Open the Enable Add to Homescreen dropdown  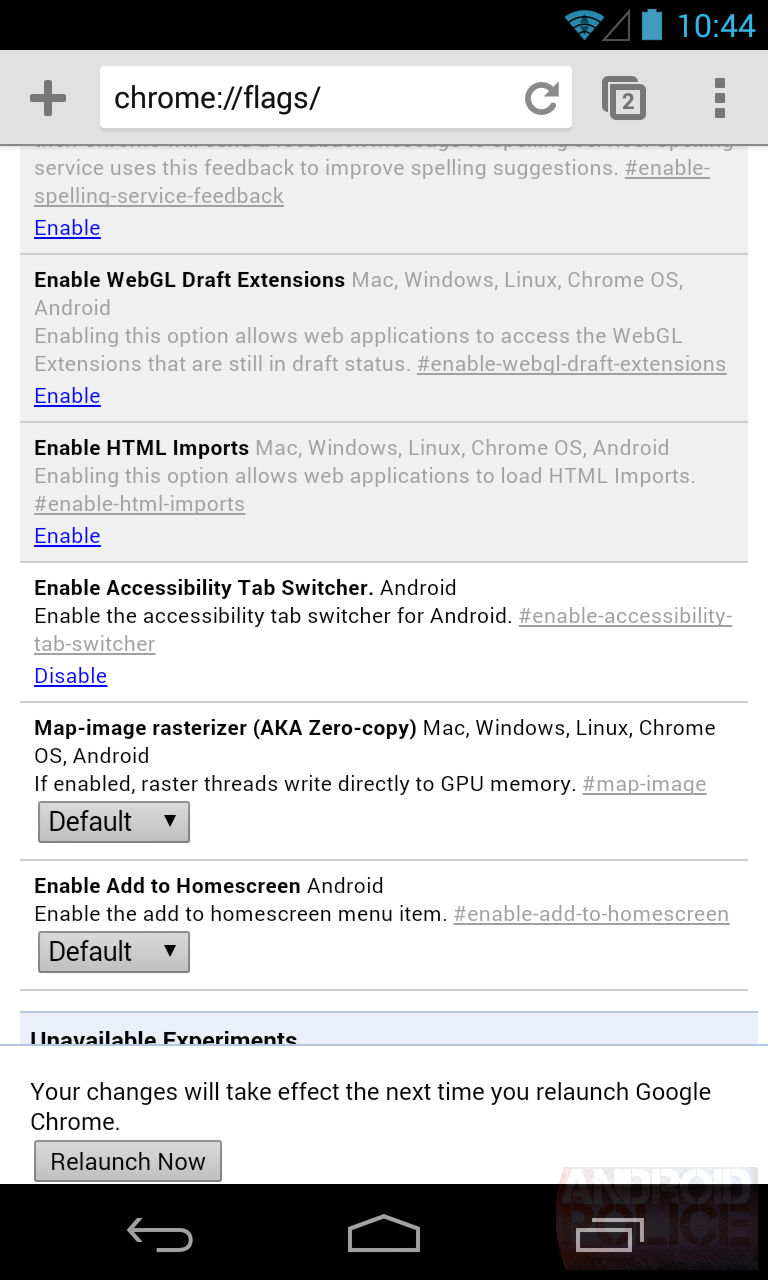(x=113, y=951)
